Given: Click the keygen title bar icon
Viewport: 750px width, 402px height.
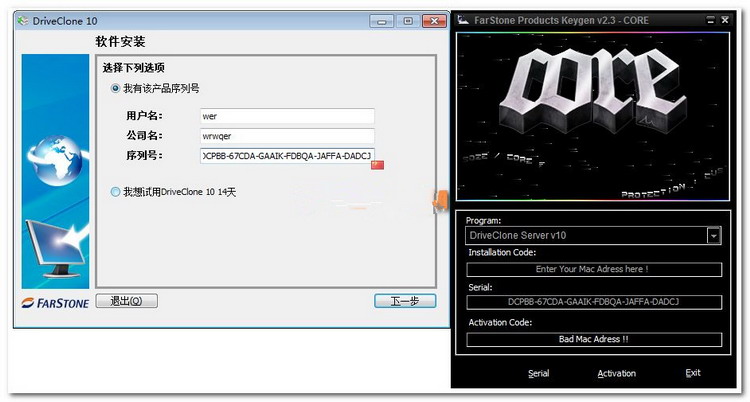Looking at the screenshot, I should tap(463, 20).
